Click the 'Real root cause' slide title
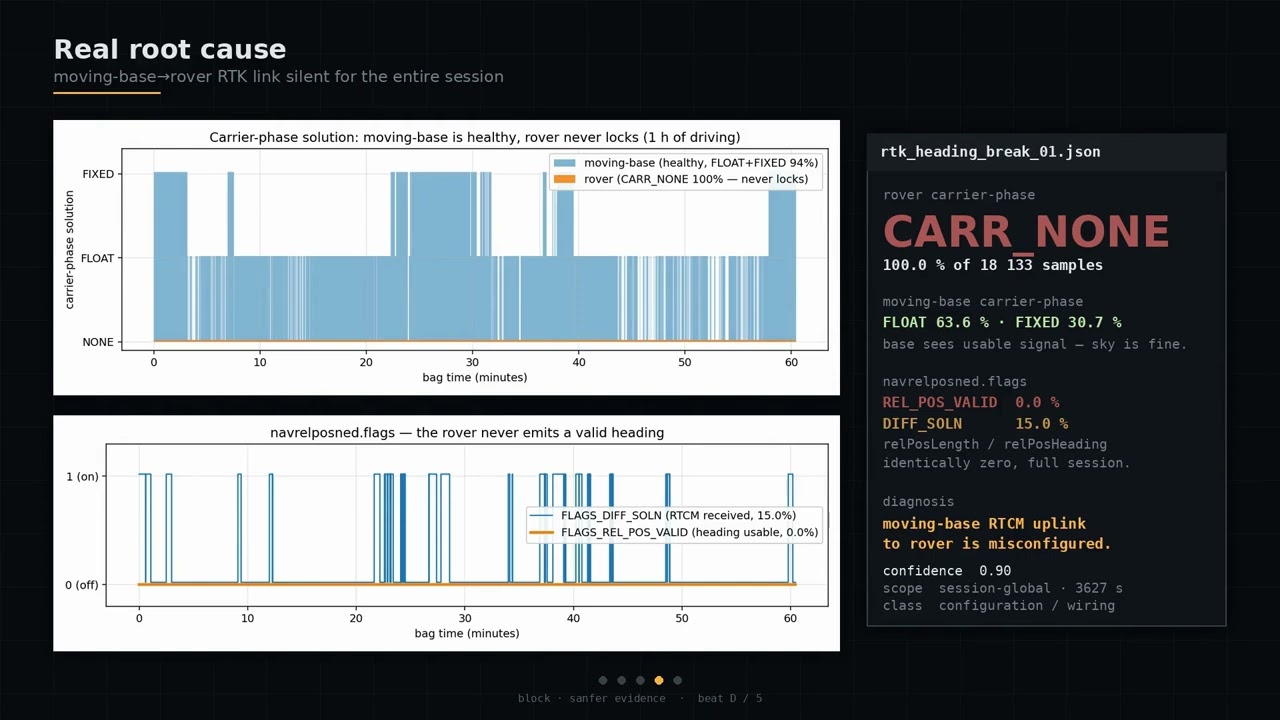Viewport: 1280px width, 720px height. point(170,49)
